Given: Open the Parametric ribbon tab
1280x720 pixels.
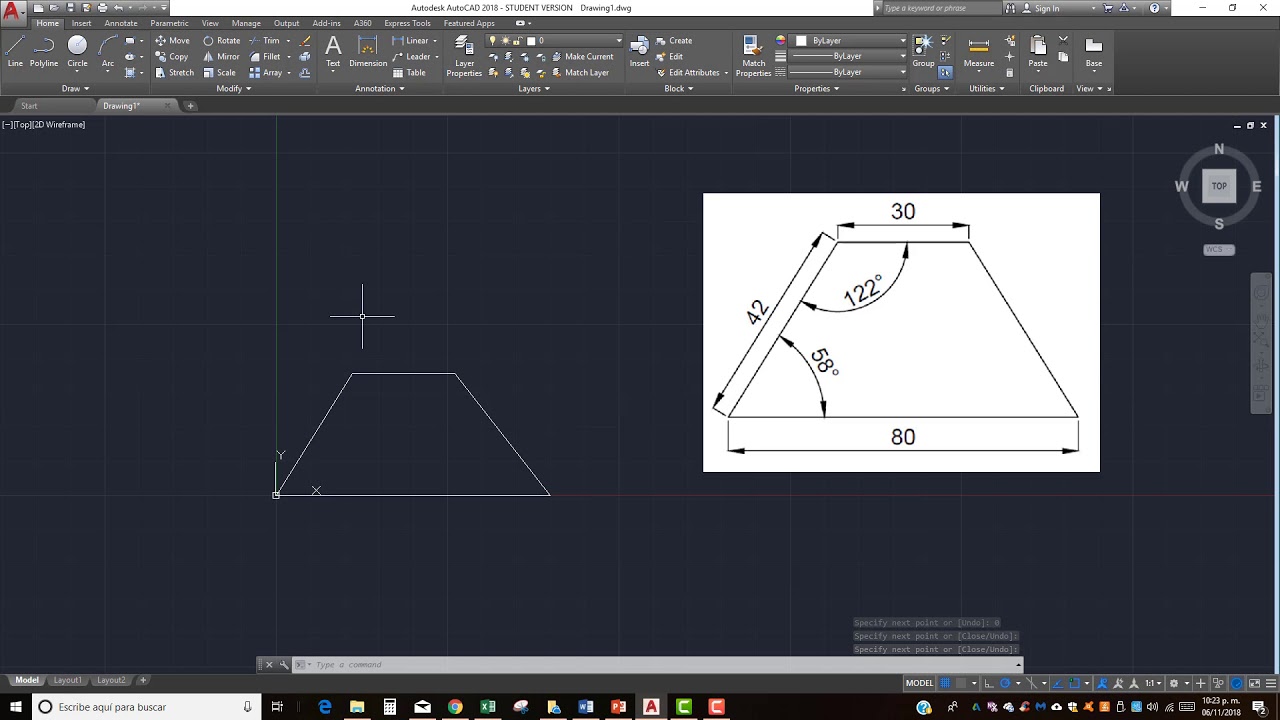Looking at the screenshot, I should [x=169, y=23].
